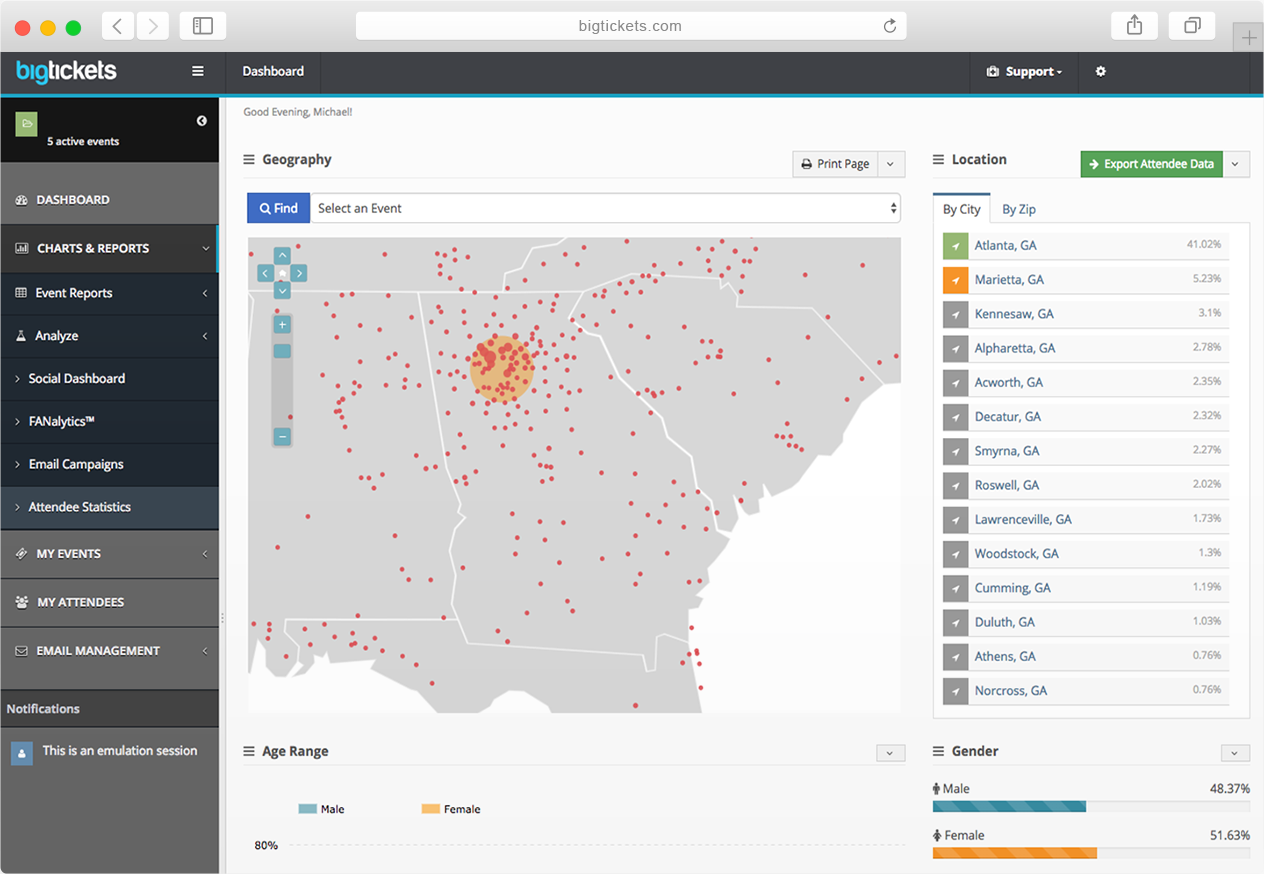This screenshot has width=1264, height=874.
Task: Open the settings gear icon
Action: tap(1100, 72)
